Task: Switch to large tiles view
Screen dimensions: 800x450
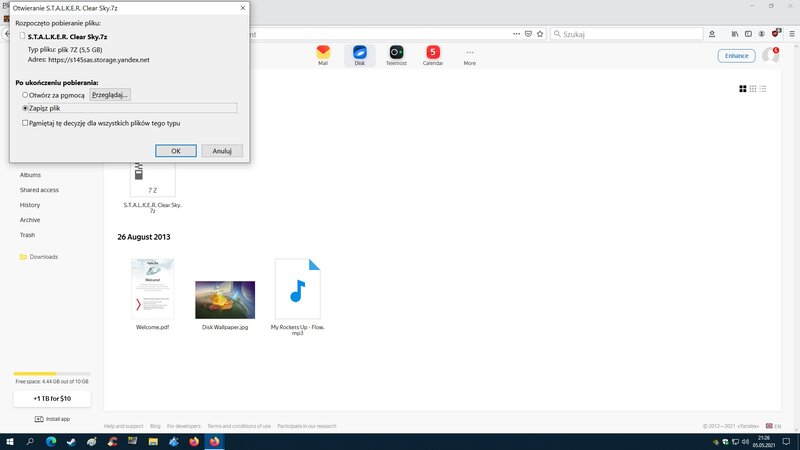Action: (x=743, y=89)
